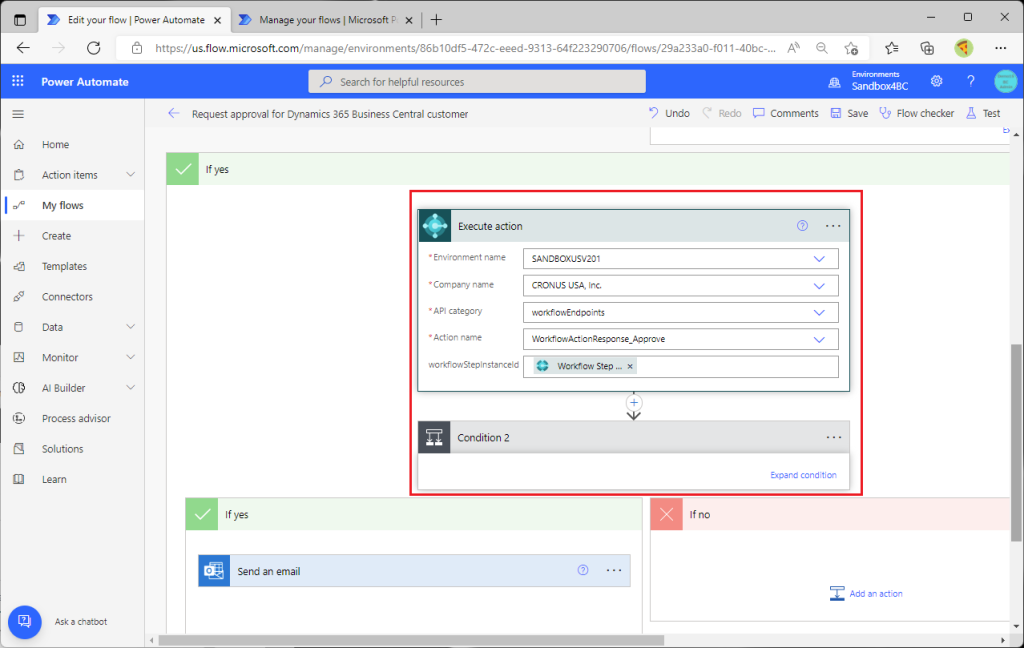The height and width of the screenshot is (648, 1024).
Task: Click the Undo button
Action: pos(669,113)
